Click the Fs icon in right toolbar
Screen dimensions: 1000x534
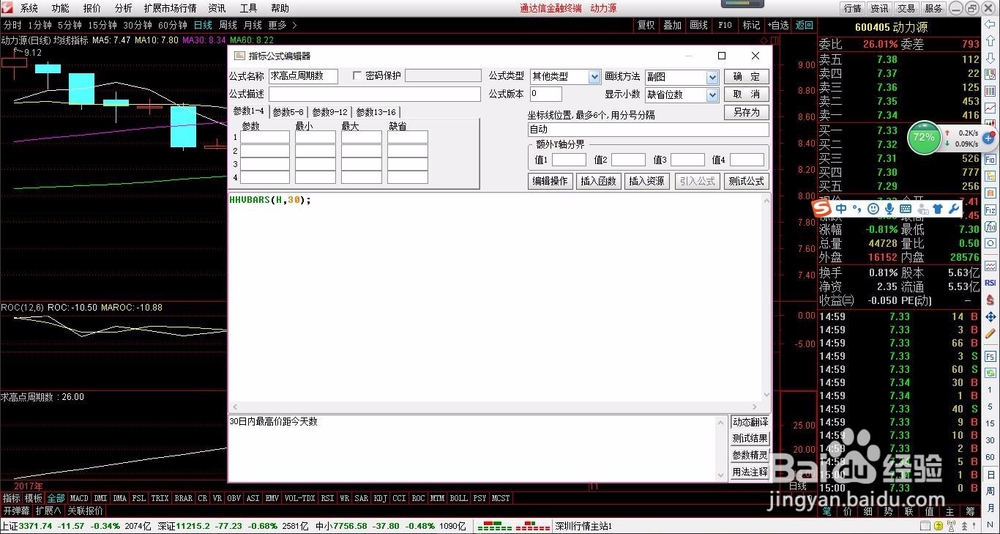(990, 356)
